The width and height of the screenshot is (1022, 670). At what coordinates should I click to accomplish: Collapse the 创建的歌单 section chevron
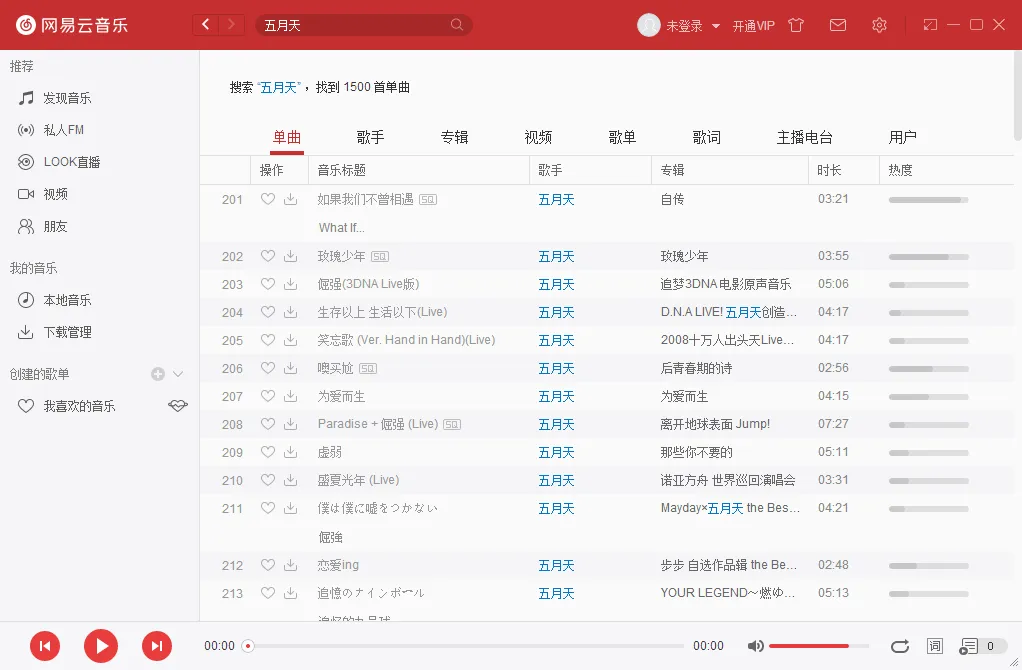178,374
